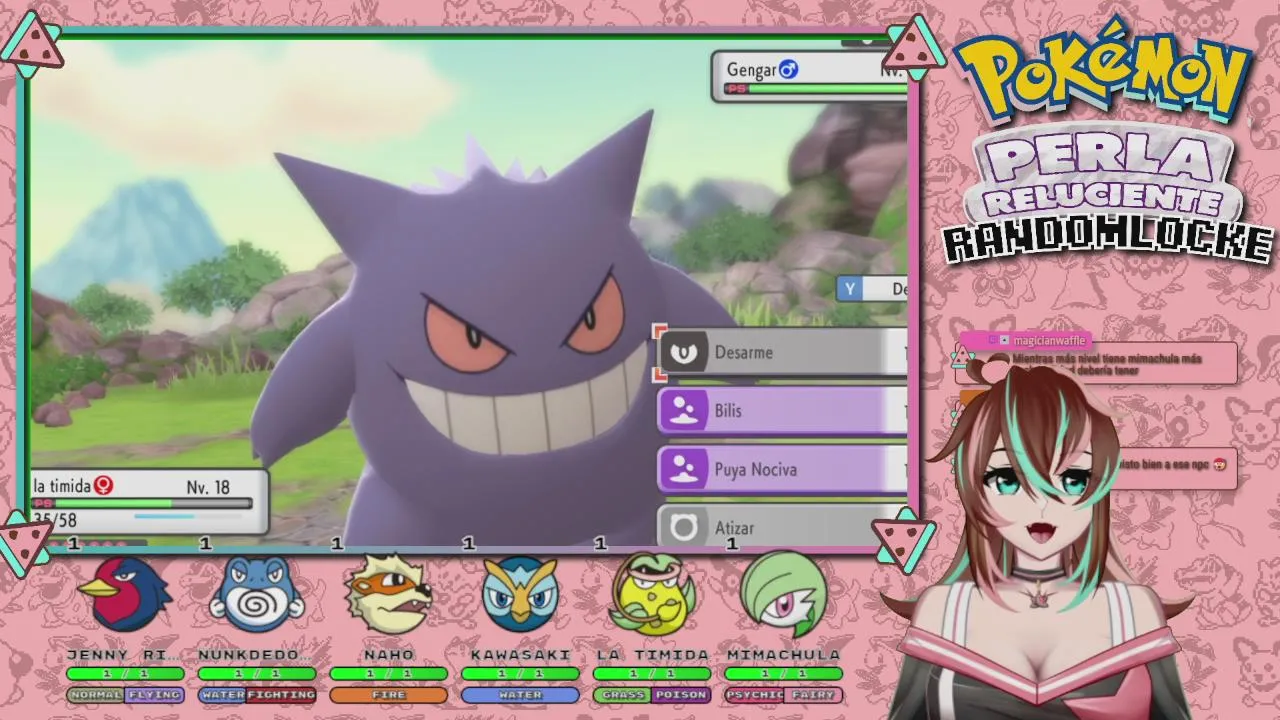Click the GRASS type badge
The width and height of the screenshot is (1280, 720).
622,695
